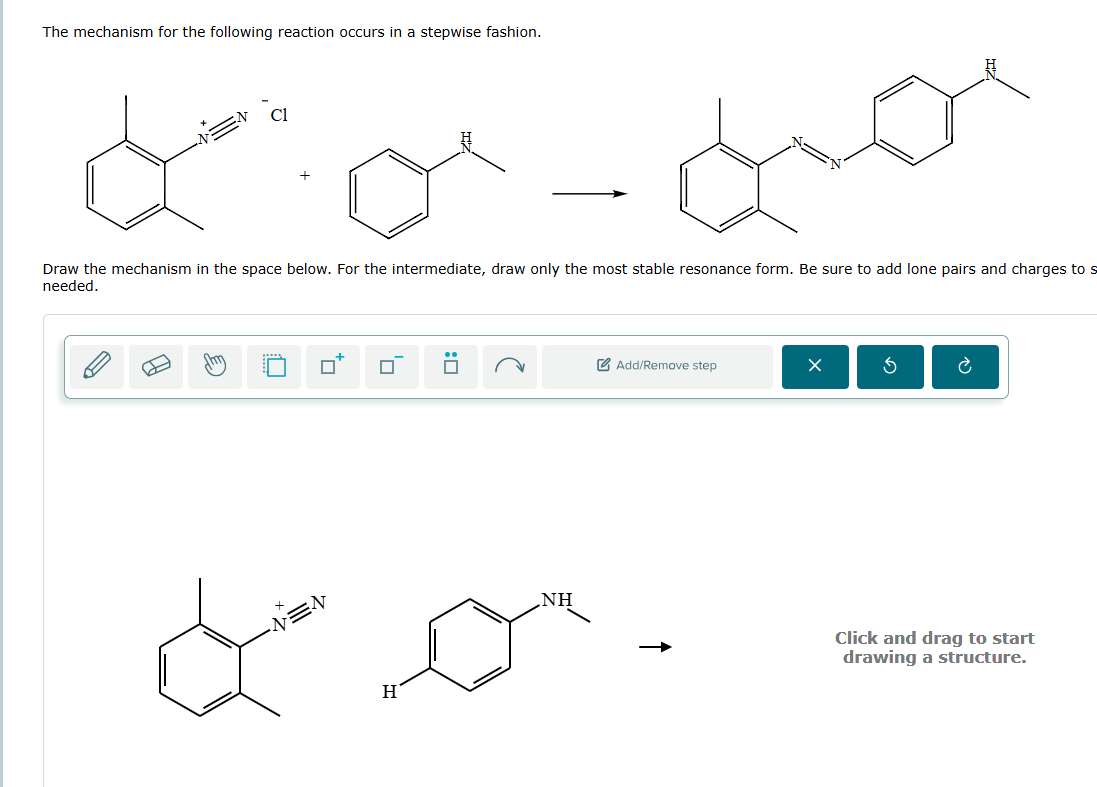Click the reaction arrow in the mechanism area

click(653, 647)
